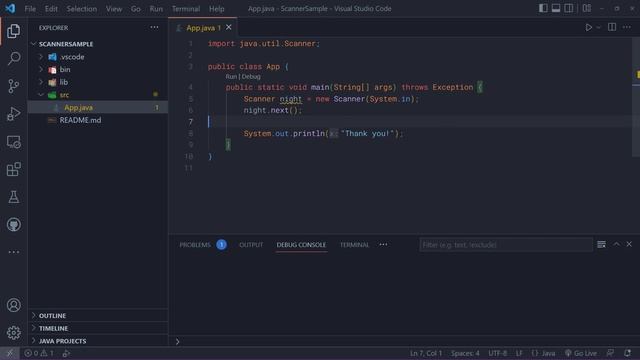The image size is (640, 360).
Task: Expand the JAVA PROJECTS section
Action: tap(98, 341)
